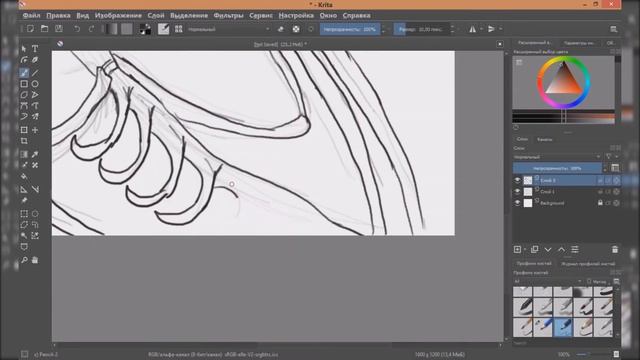This screenshot has height=360, width=640.
Task: Select the highlighted blue pencil preset
Action: point(563,327)
